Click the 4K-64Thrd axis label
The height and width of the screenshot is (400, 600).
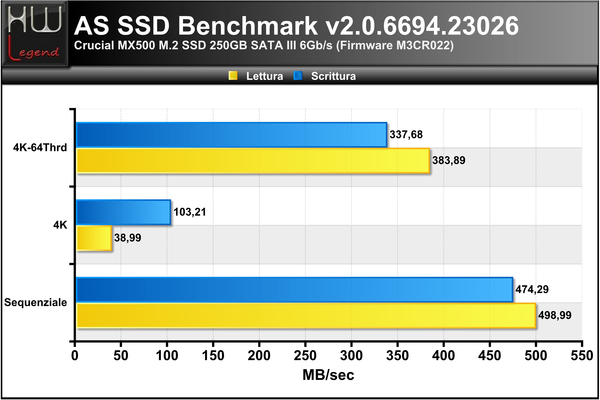[40, 147]
